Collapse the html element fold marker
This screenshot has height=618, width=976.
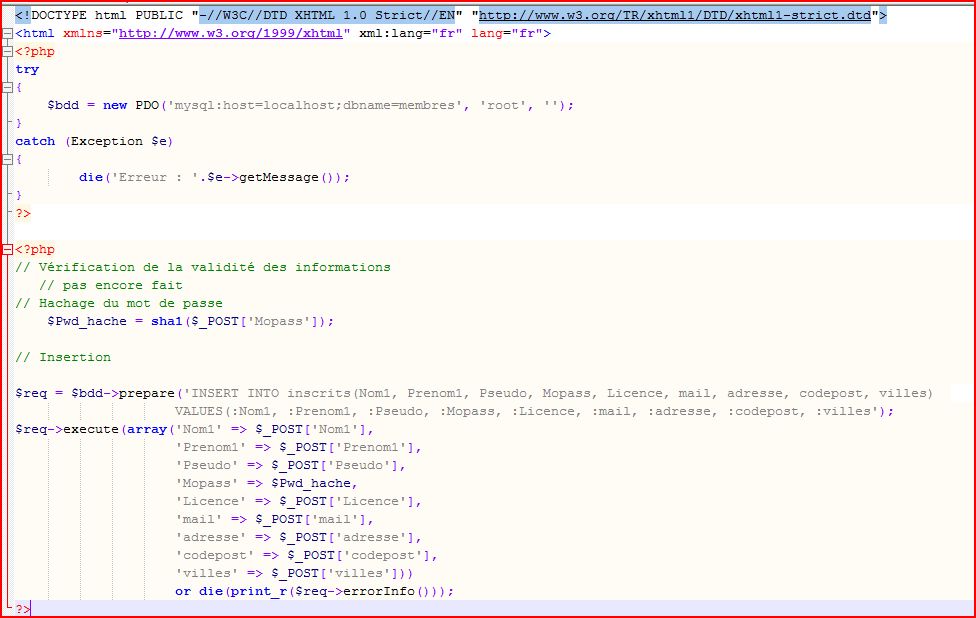7,33
